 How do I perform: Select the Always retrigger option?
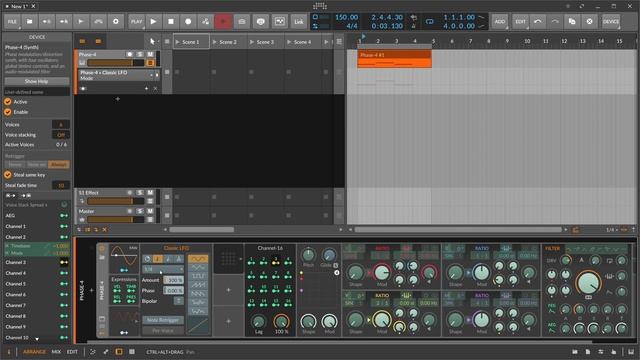click(59, 164)
